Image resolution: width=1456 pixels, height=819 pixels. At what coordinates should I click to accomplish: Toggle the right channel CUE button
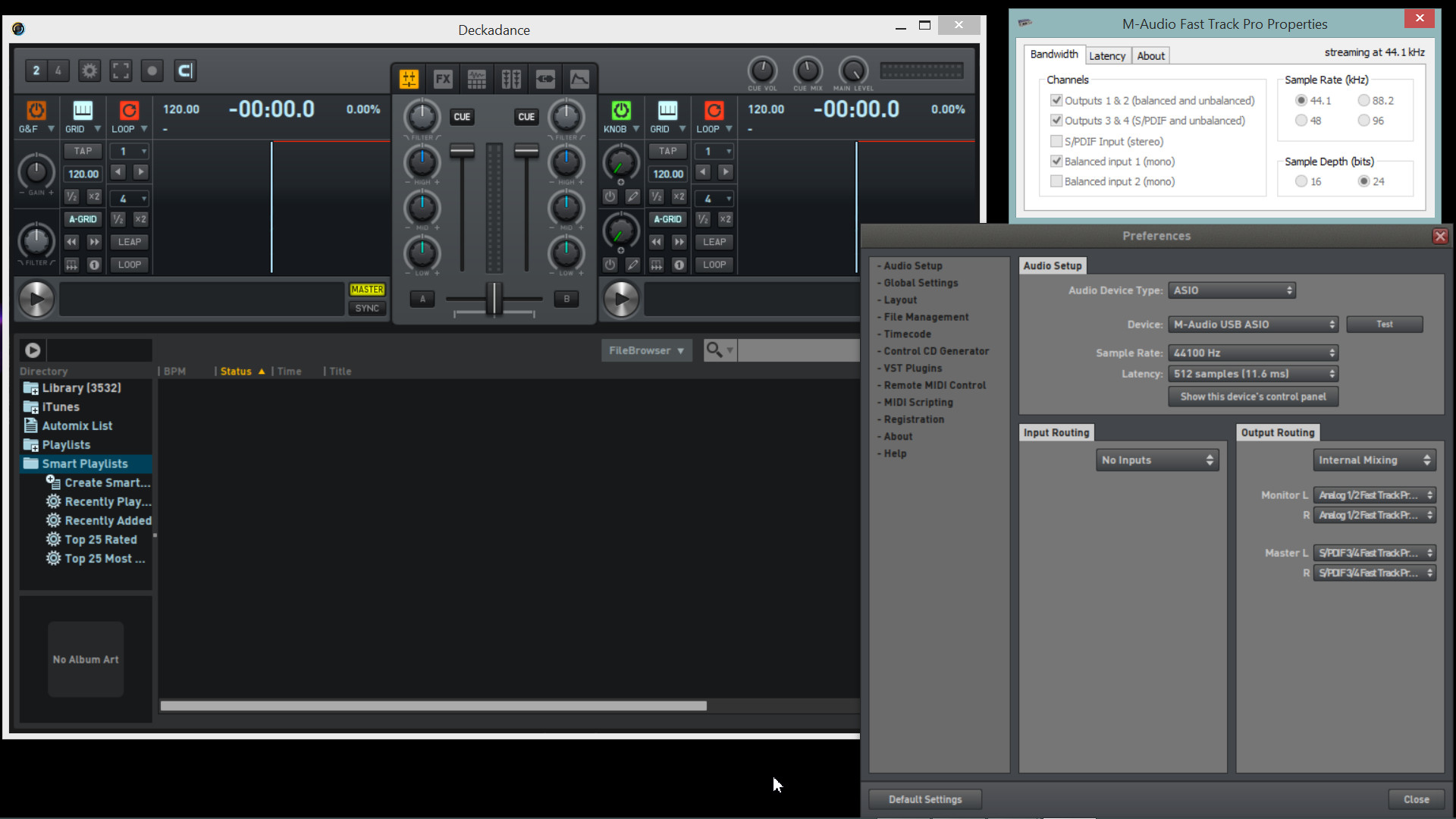pyautogui.click(x=526, y=117)
